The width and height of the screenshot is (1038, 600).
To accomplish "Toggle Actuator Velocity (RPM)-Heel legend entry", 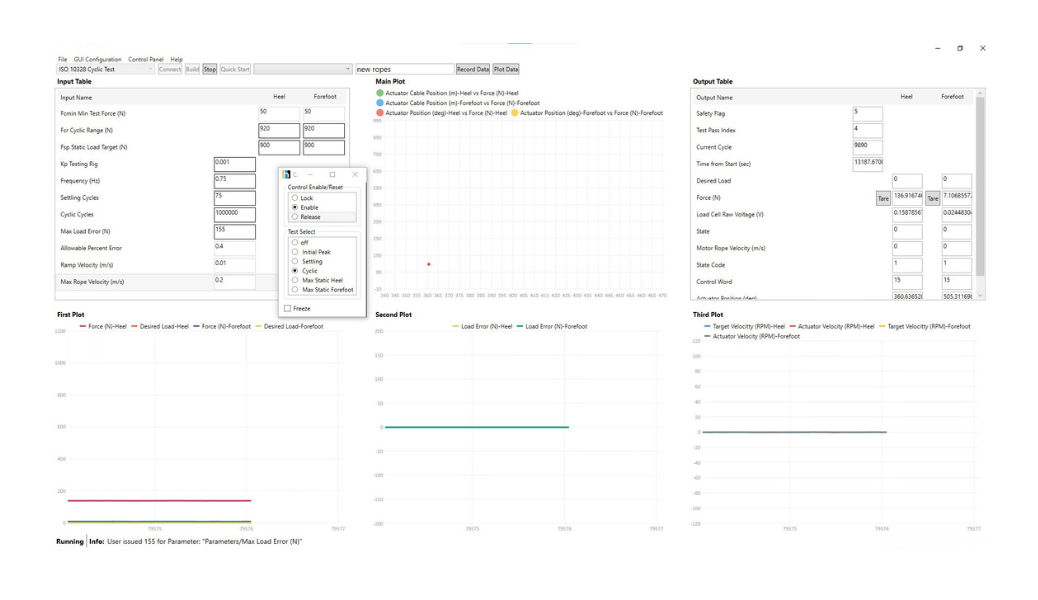I will pyautogui.click(x=831, y=326).
